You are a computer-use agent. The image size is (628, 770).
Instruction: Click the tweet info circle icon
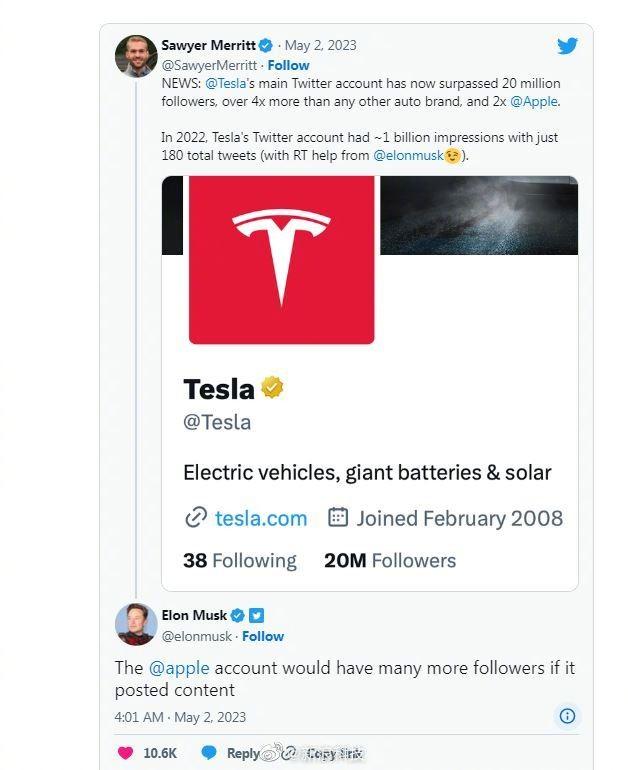pyautogui.click(x=567, y=715)
